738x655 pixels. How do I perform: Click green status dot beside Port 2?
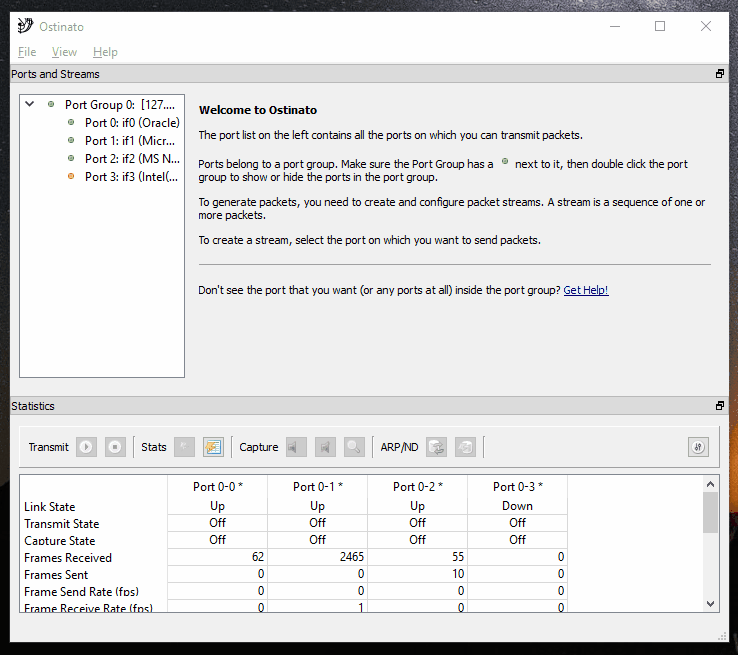tap(71, 158)
